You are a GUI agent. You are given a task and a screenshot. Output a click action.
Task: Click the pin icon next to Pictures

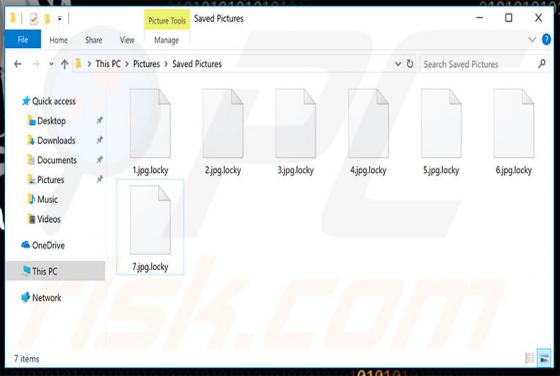(100, 179)
